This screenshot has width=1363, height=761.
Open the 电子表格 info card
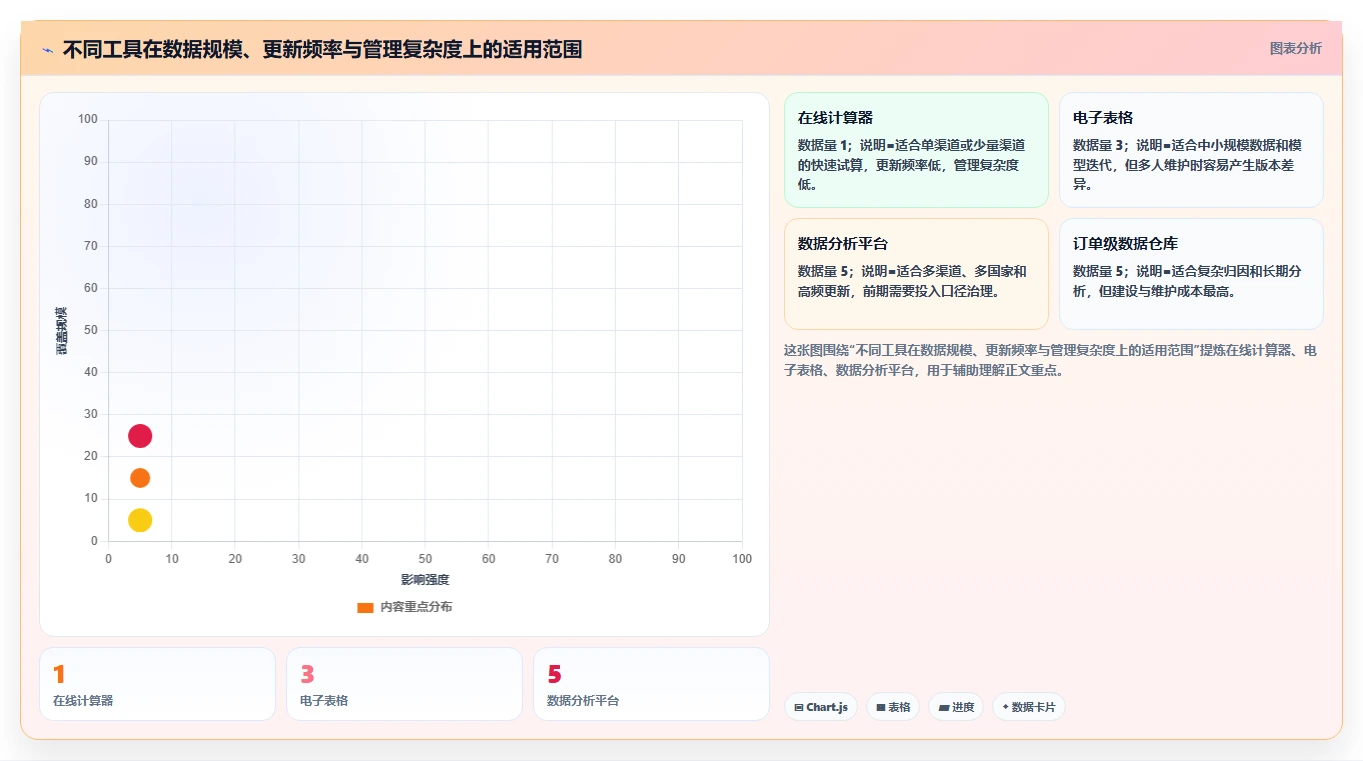1191,150
